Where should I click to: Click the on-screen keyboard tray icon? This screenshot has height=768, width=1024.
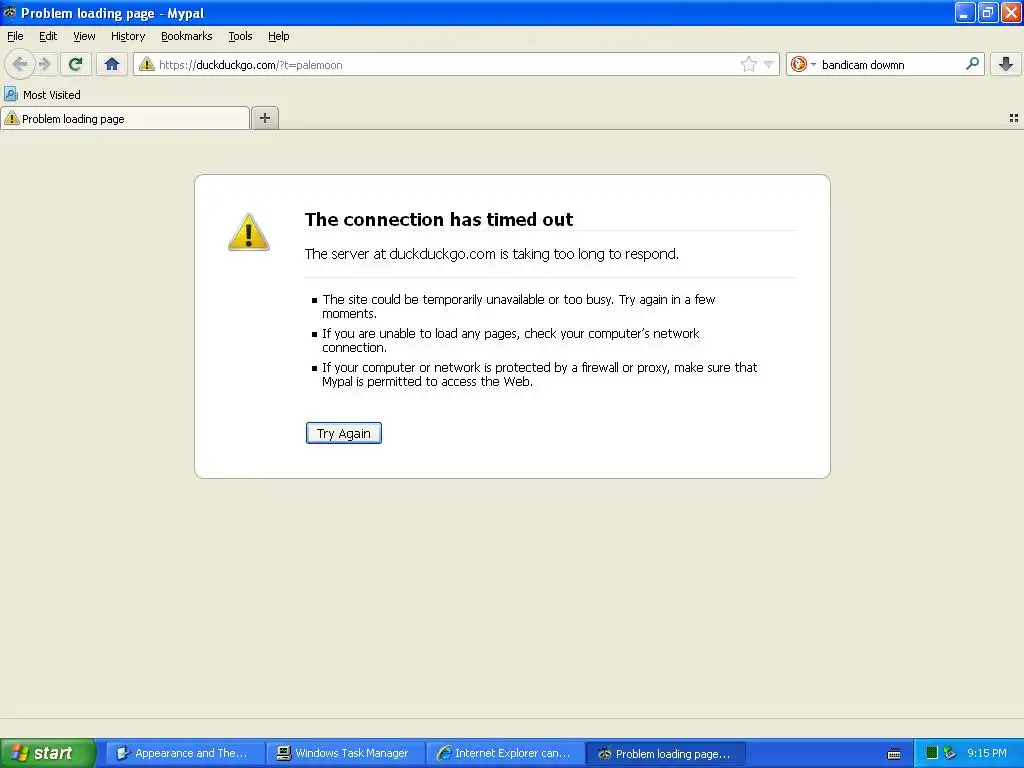coord(894,754)
